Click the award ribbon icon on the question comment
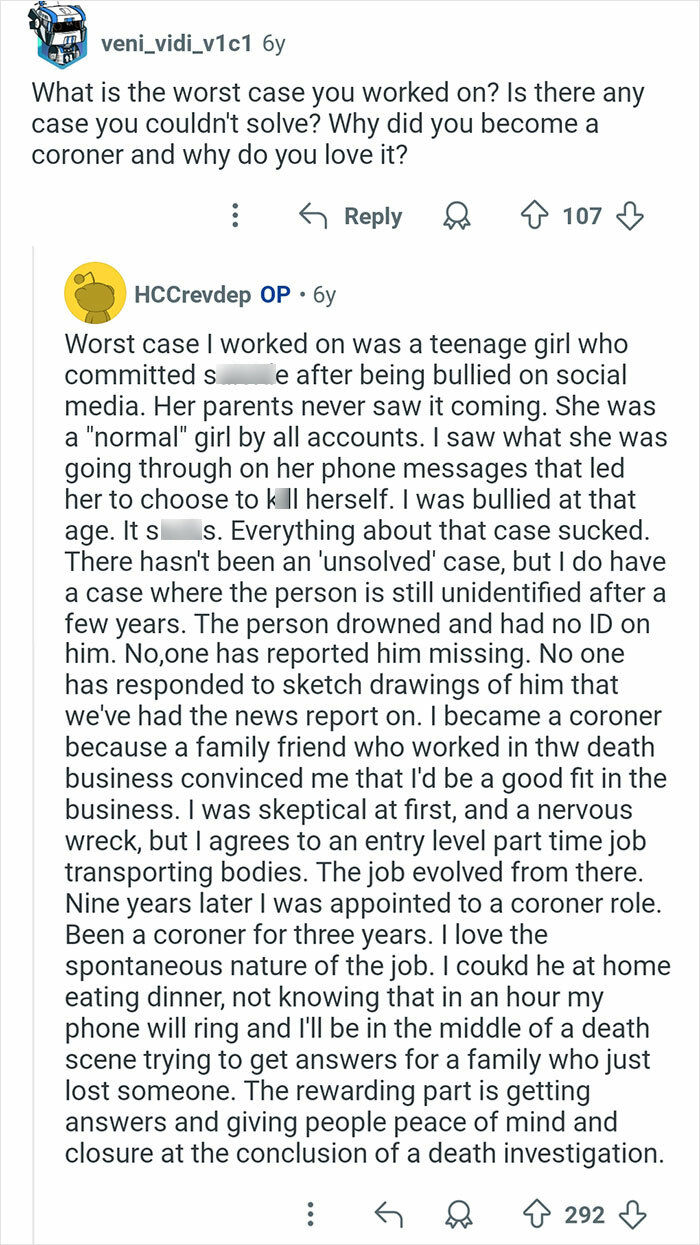This screenshot has width=700, height=1245. pos(456,216)
